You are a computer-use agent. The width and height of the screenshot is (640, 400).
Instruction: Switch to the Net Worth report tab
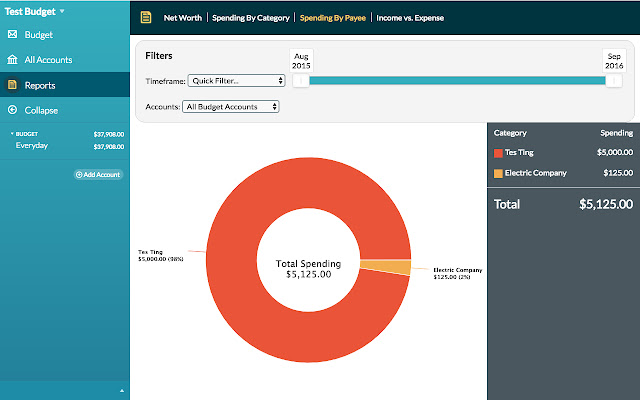coord(184,18)
